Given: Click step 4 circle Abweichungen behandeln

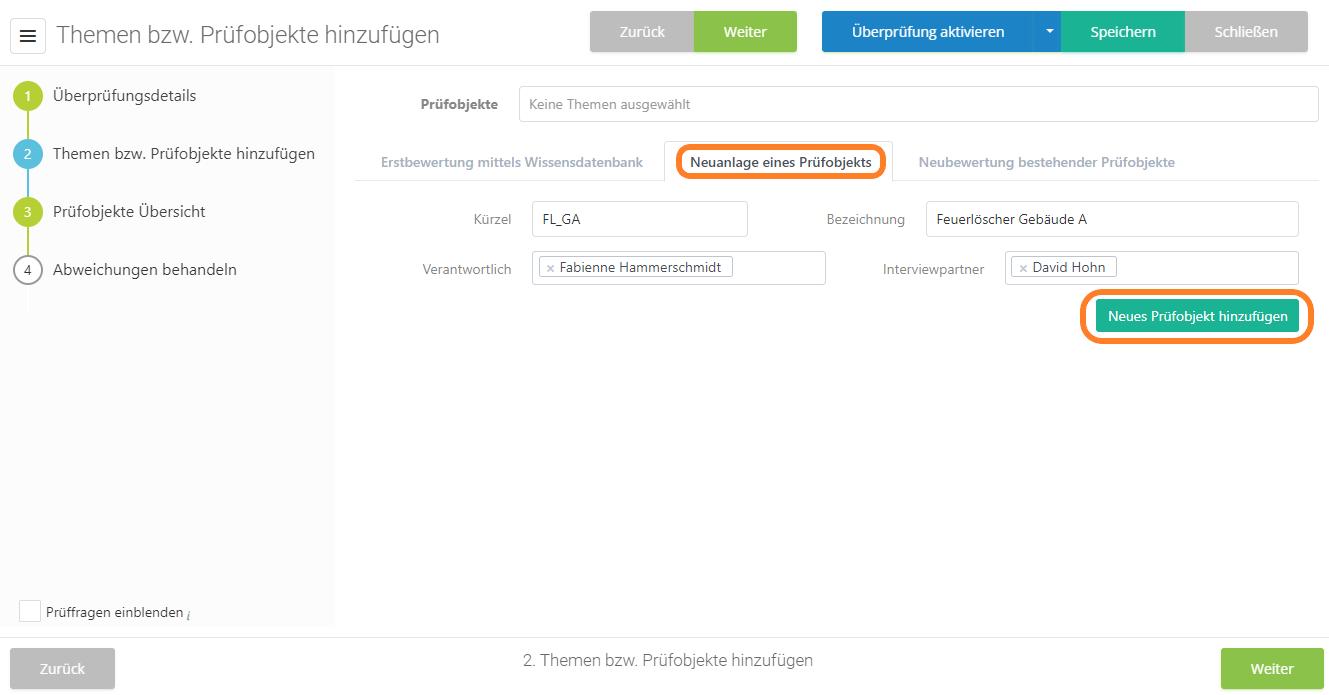Looking at the screenshot, I should click(x=28, y=270).
